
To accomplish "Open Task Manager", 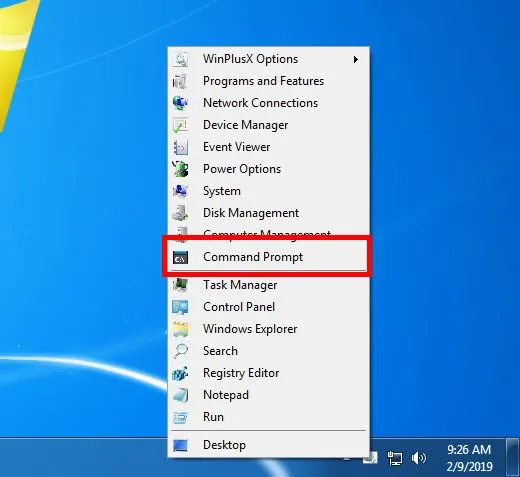I will tap(268, 285).
